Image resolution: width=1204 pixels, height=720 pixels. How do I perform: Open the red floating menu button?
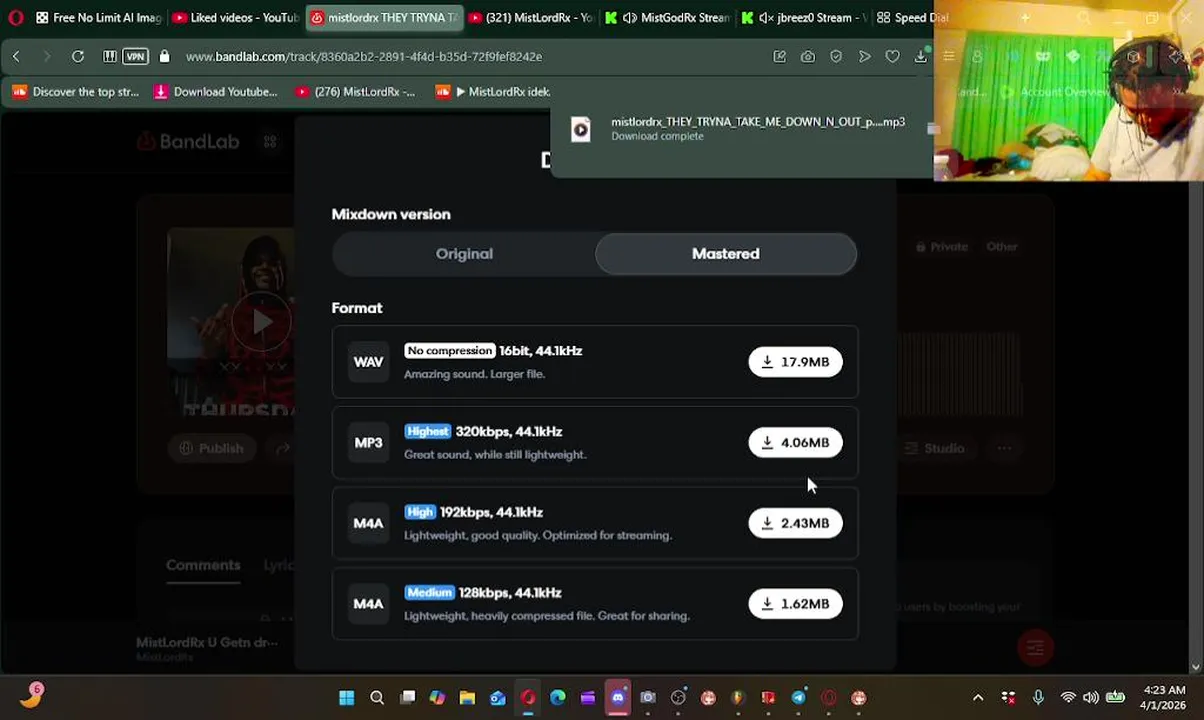1035,648
